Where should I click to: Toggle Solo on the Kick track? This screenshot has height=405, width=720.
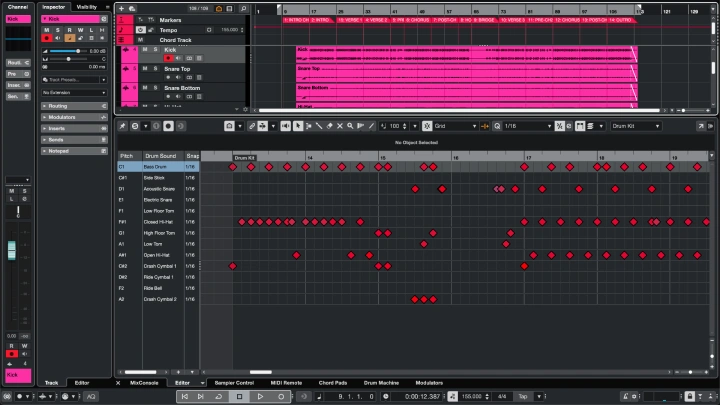coord(155,49)
